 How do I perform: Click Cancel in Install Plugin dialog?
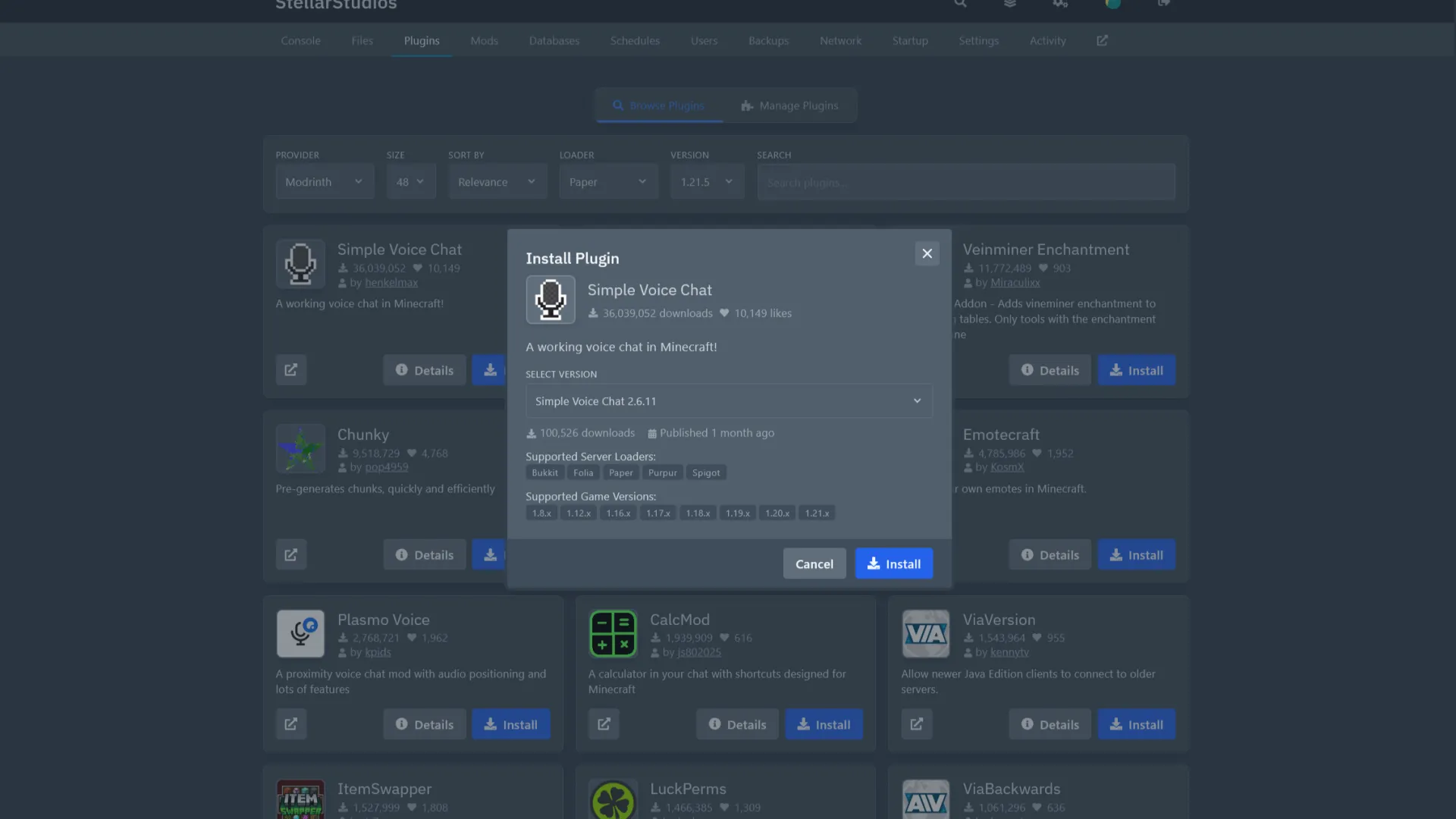[814, 563]
